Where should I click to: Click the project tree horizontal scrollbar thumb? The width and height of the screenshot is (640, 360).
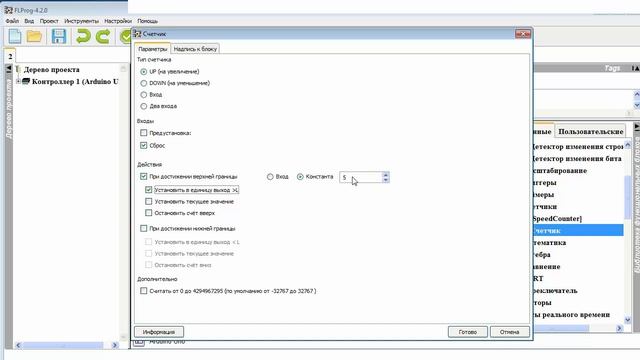coord(63,345)
